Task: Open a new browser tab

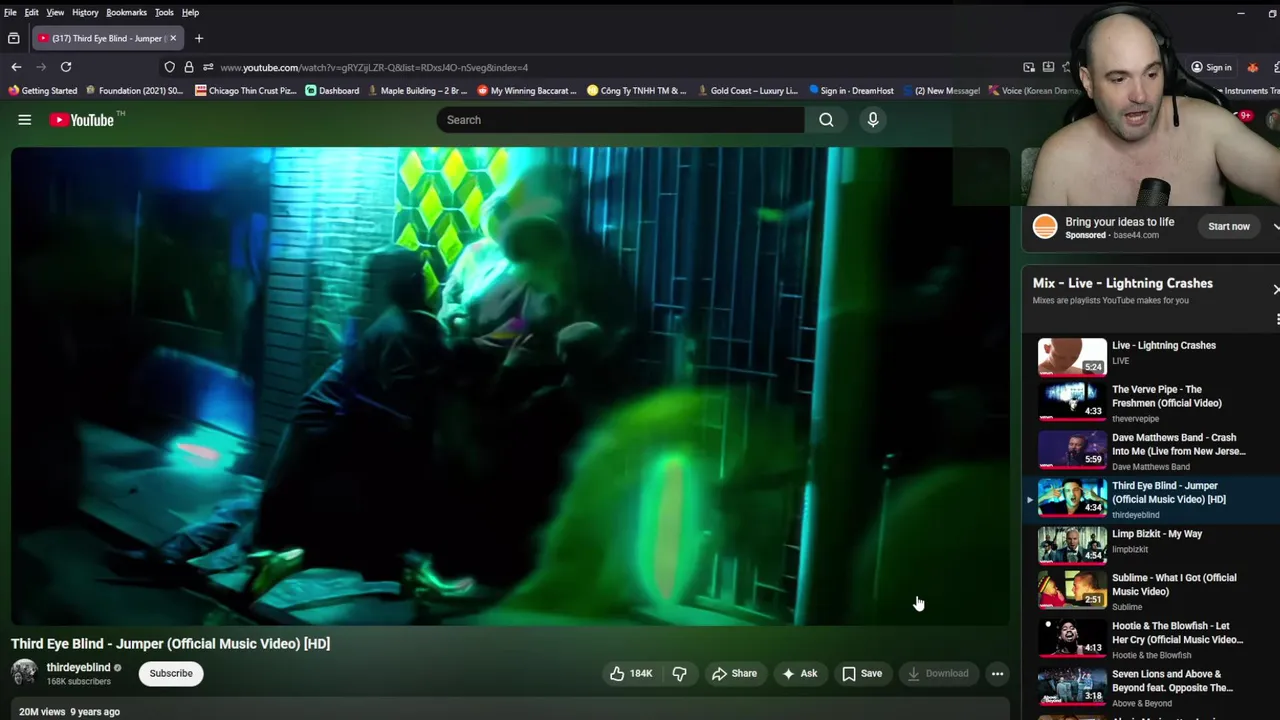Action: pyautogui.click(x=199, y=38)
